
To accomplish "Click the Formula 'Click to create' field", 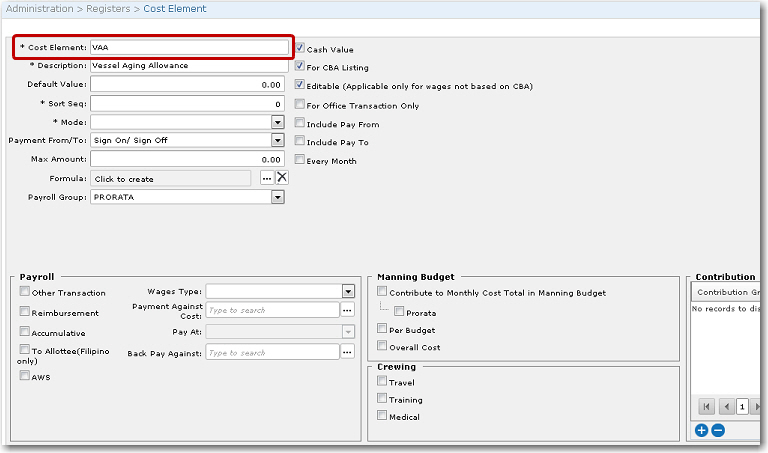I will (x=170, y=179).
